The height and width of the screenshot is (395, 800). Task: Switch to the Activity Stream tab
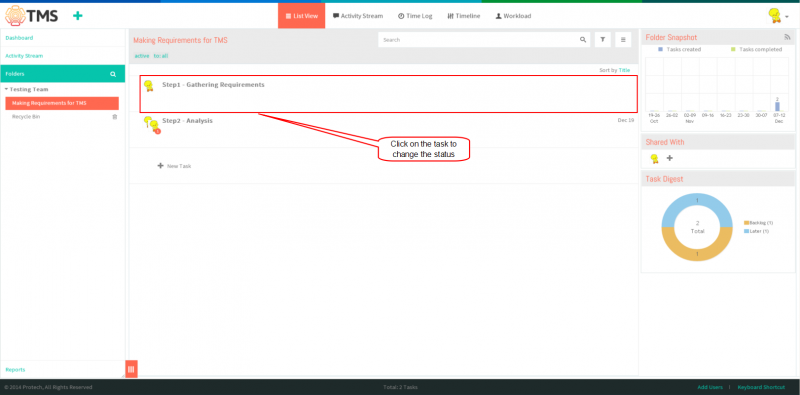click(358, 16)
